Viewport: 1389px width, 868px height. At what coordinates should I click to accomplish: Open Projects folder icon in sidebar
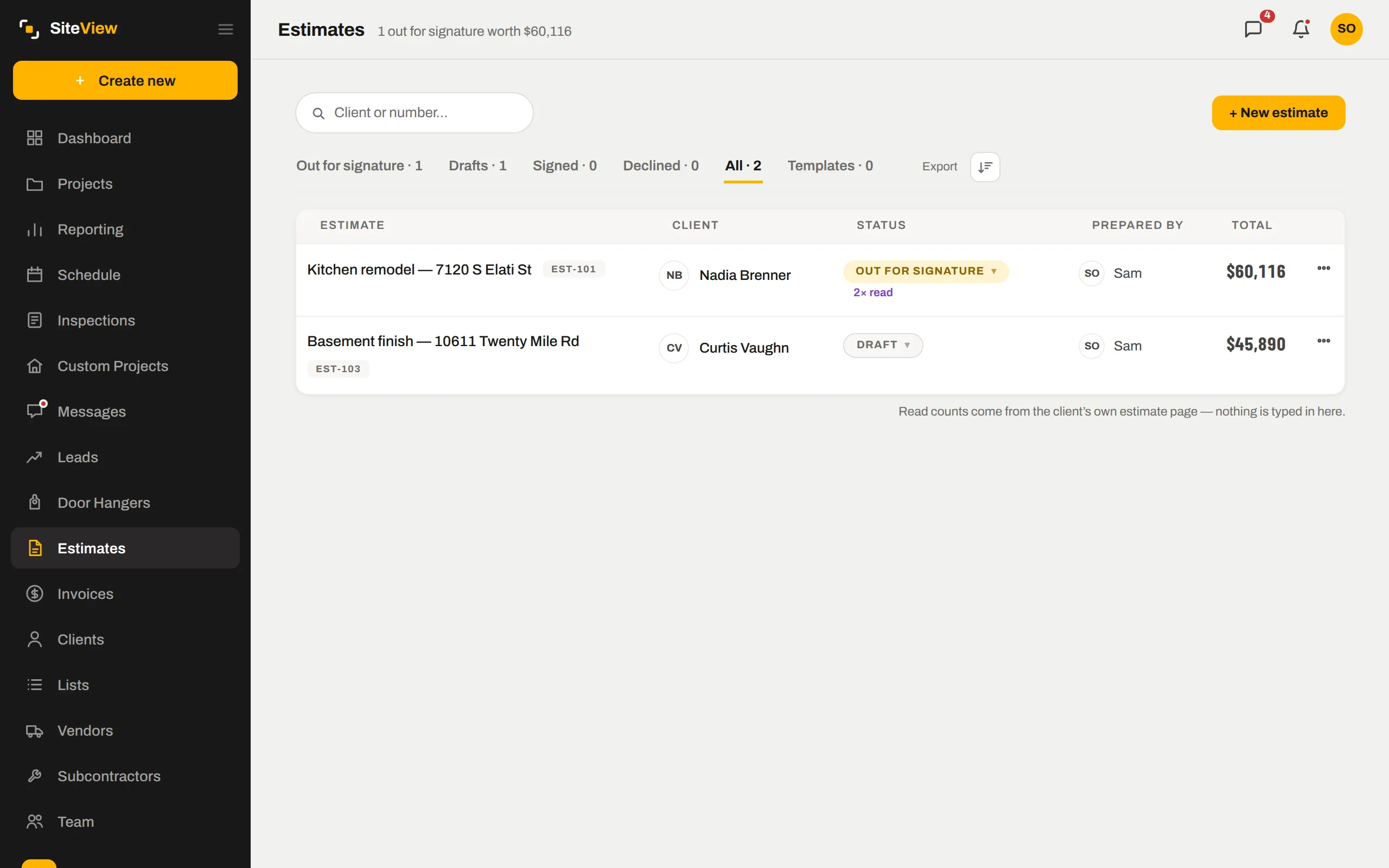pos(34,184)
